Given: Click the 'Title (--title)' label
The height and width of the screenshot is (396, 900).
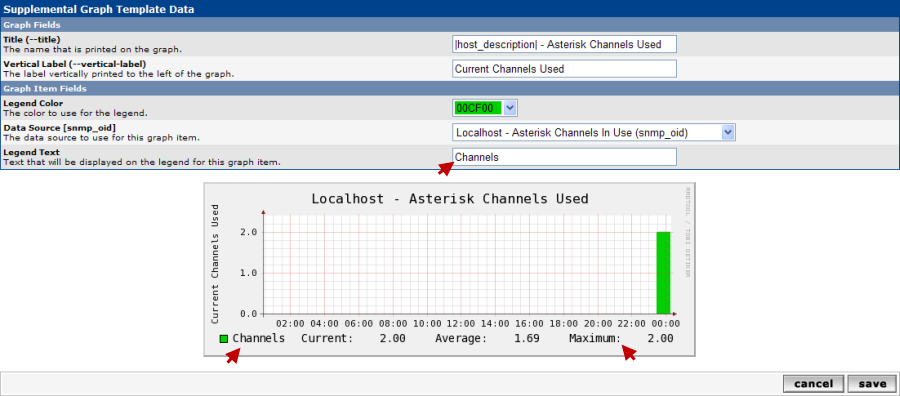Looking at the screenshot, I should 32,40.
